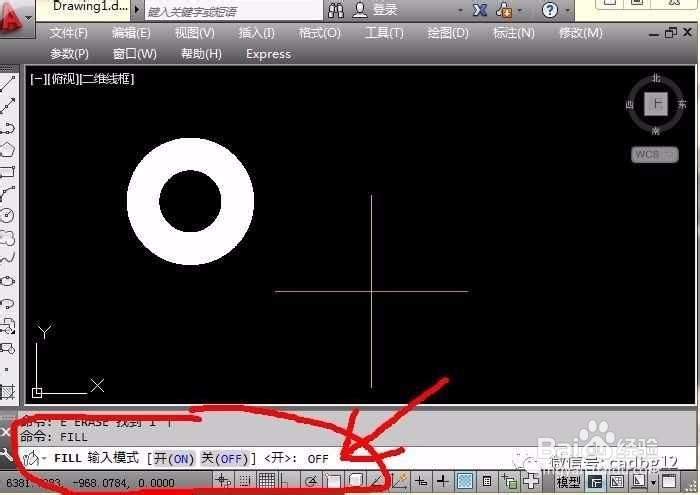Image resolution: width=700 pixels, height=495 pixels.
Task: Toggle Snap mode in status bar
Action: pyautogui.click(x=244, y=481)
